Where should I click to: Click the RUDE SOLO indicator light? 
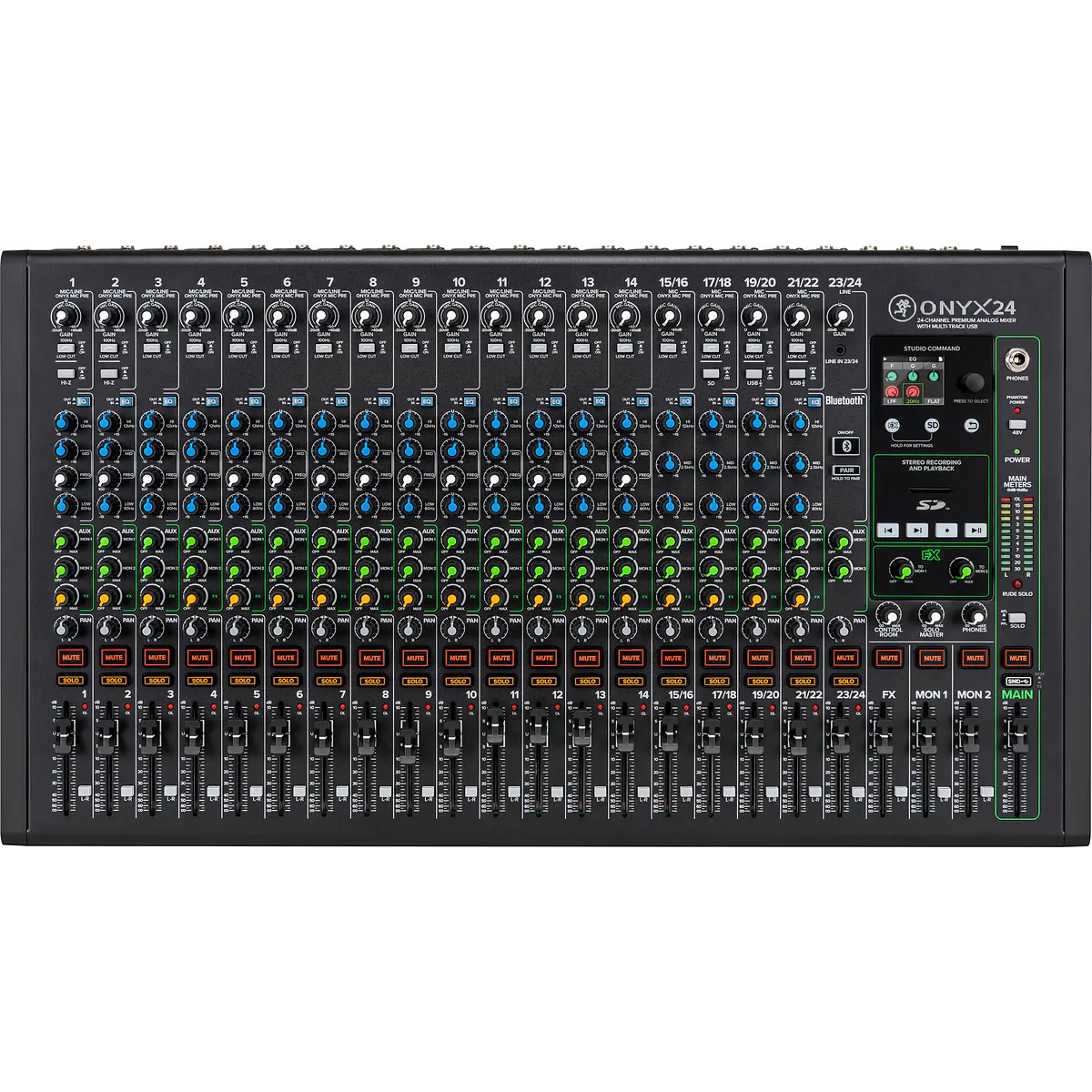1017,583
